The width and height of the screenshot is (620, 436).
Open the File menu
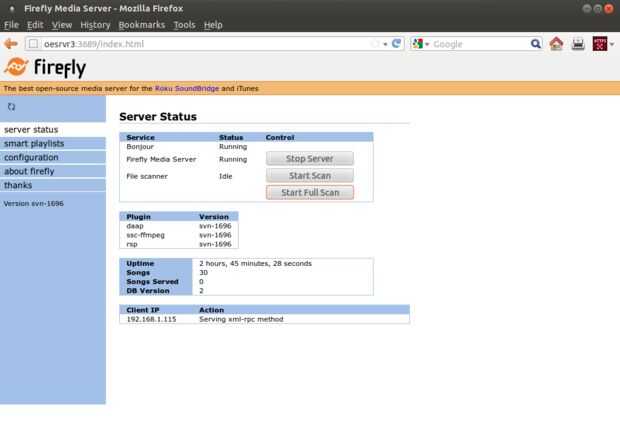(x=11, y=25)
